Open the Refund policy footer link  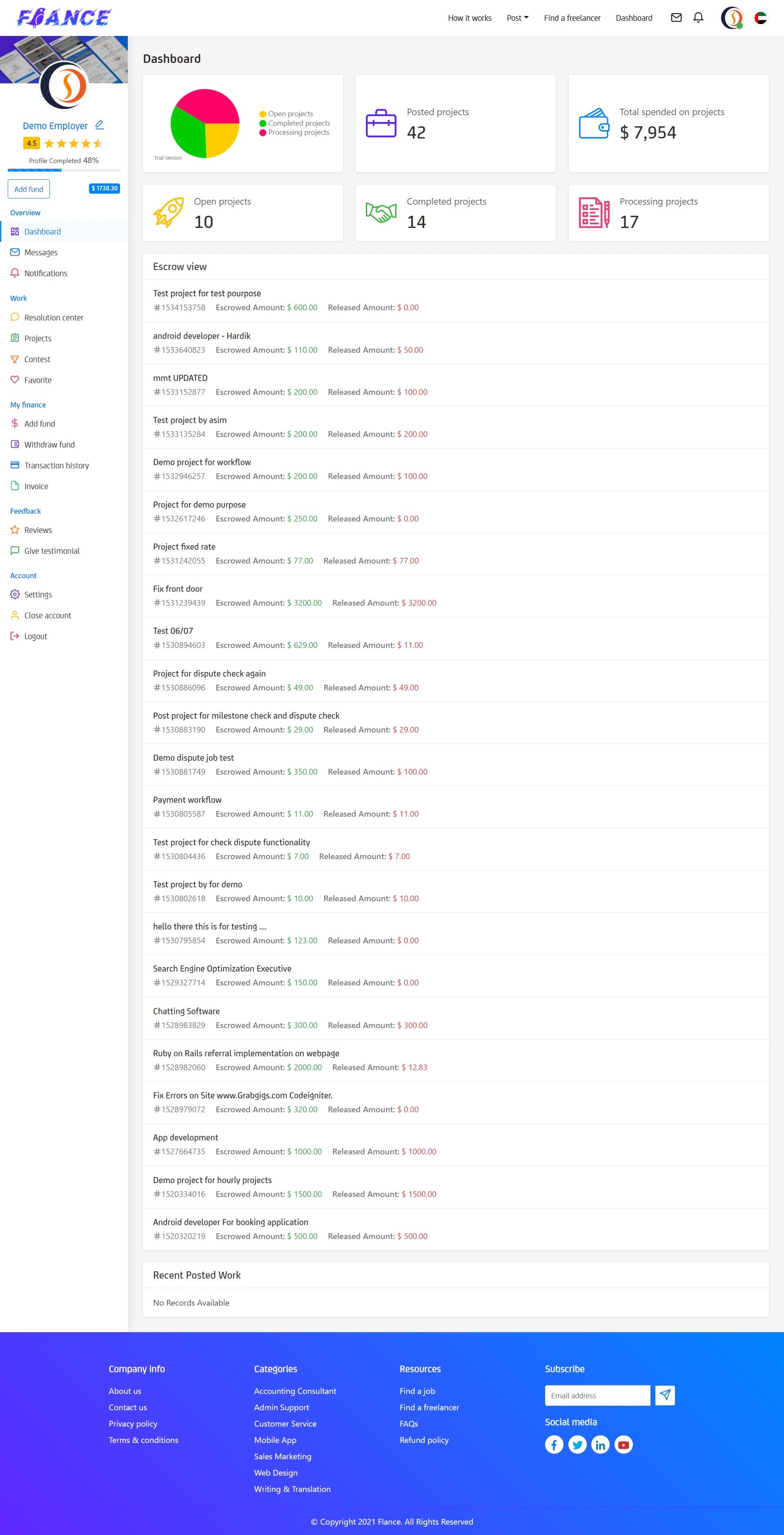pos(424,1440)
